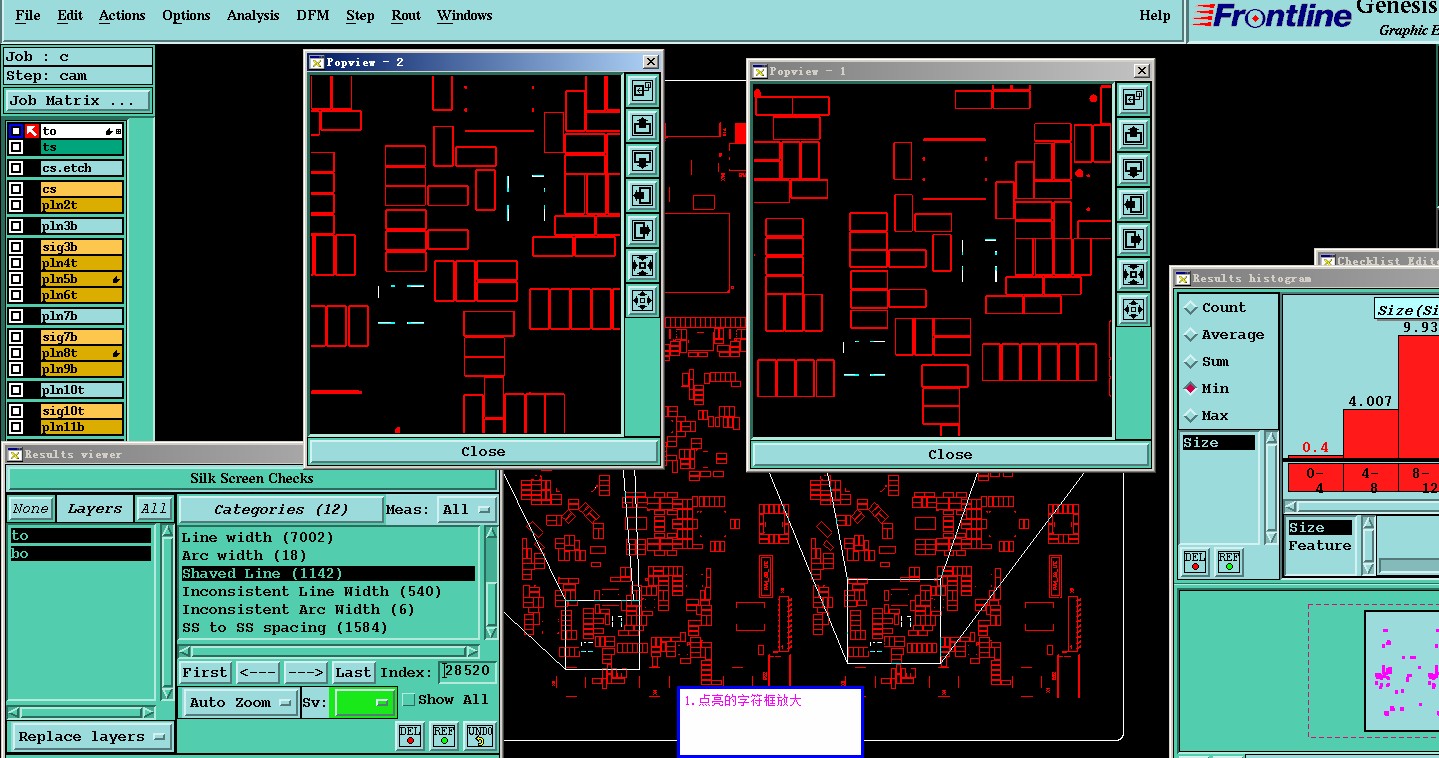The height and width of the screenshot is (758, 1439).
Task: Click the UNDO icon in Results viewer
Action: tap(480, 736)
